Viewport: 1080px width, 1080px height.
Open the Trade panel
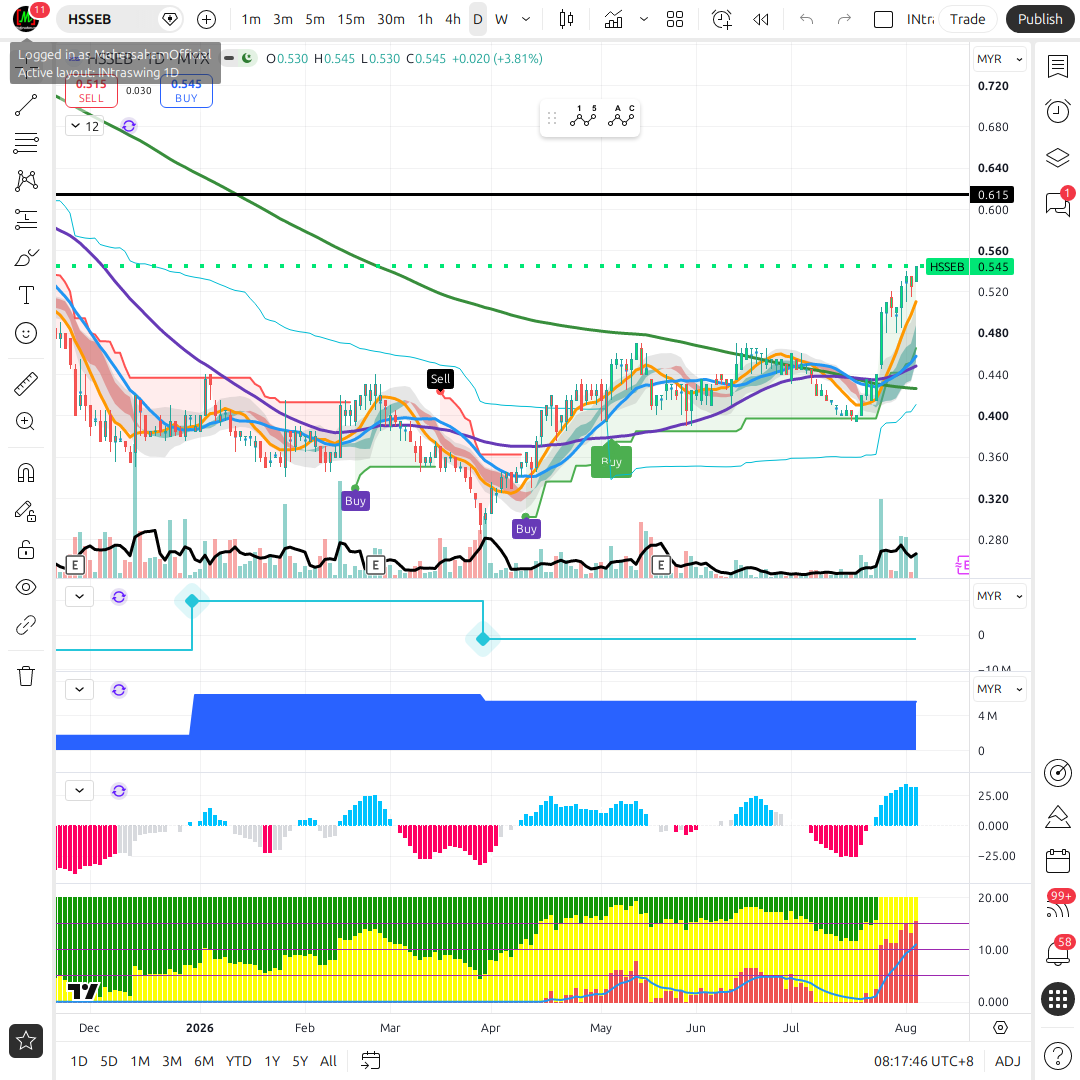(967, 19)
